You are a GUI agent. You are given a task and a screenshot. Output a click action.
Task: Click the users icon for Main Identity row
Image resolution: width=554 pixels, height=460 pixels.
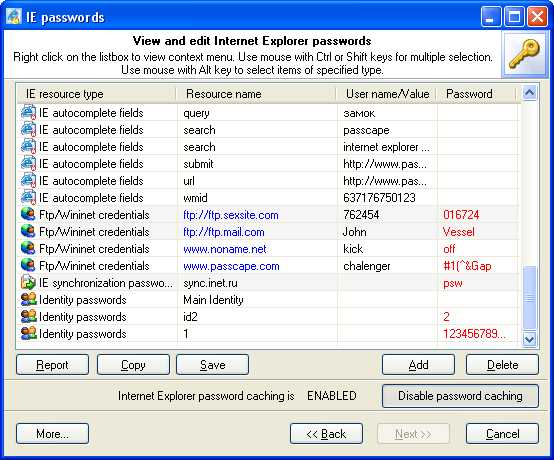(x=29, y=299)
